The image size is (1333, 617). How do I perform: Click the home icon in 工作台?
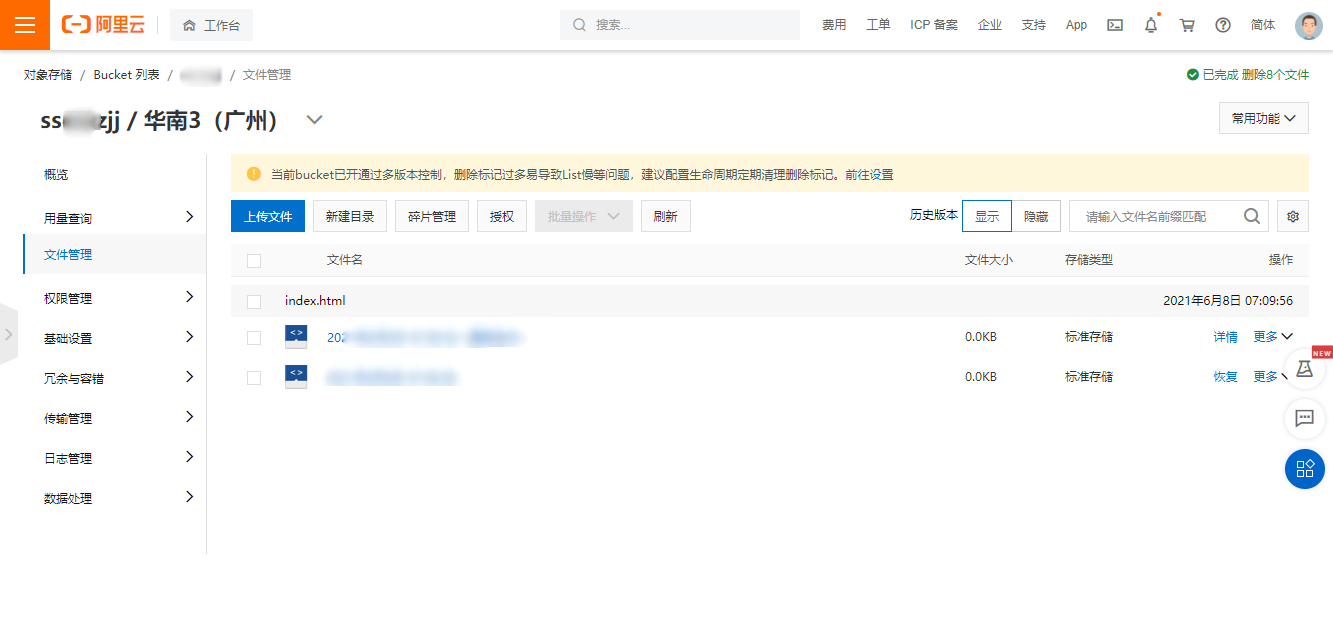click(x=189, y=25)
